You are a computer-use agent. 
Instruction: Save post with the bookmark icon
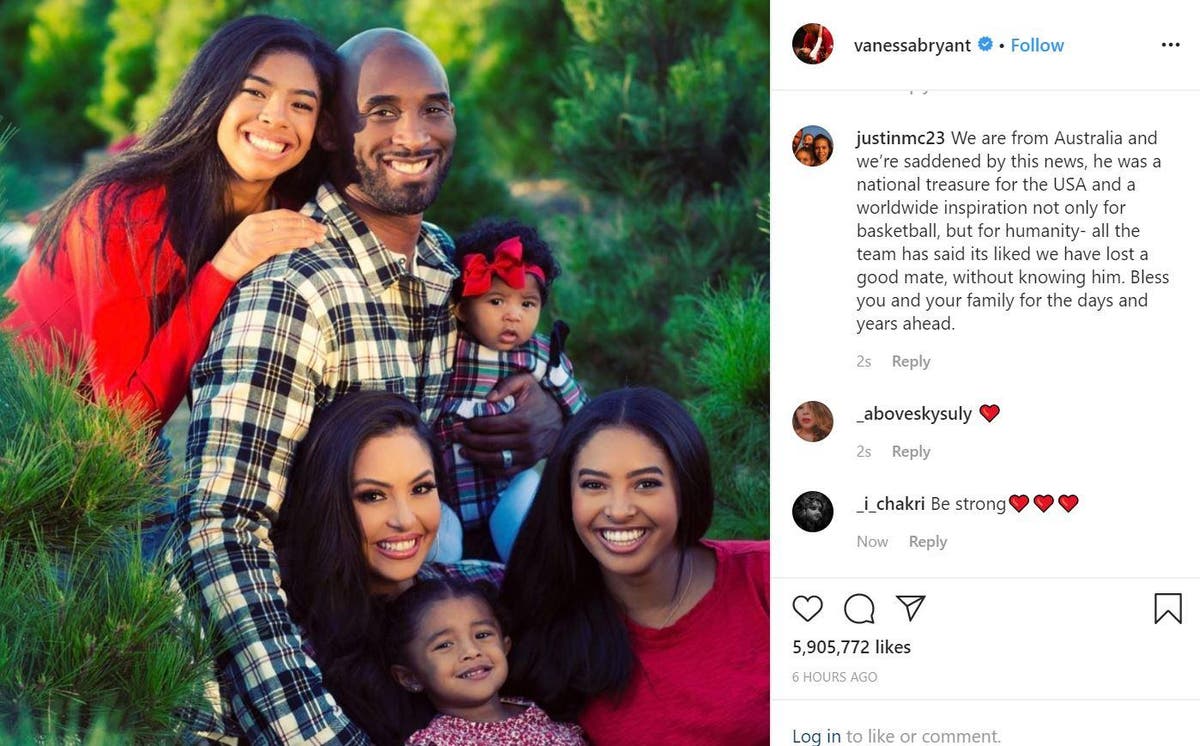tap(1168, 608)
